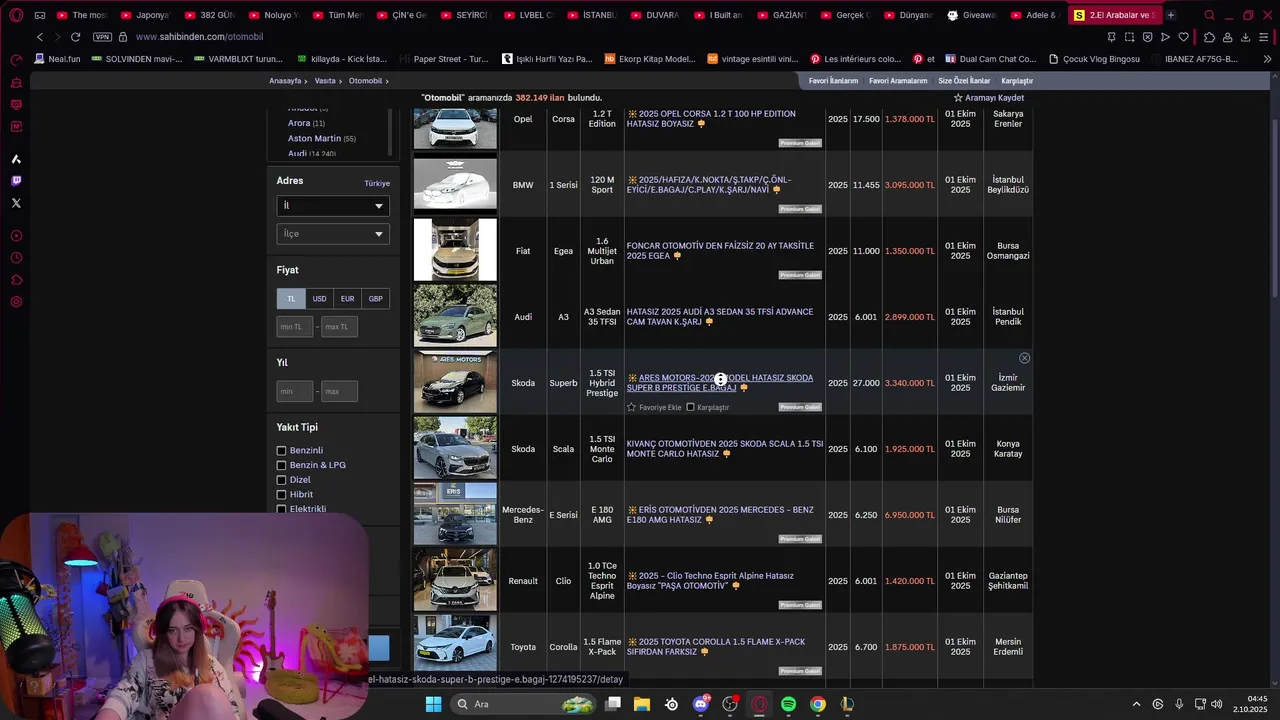Viewport: 1280px width, 720px height.
Task: Open Size Özel İlanlar menu item
Action: pos(964,81)
